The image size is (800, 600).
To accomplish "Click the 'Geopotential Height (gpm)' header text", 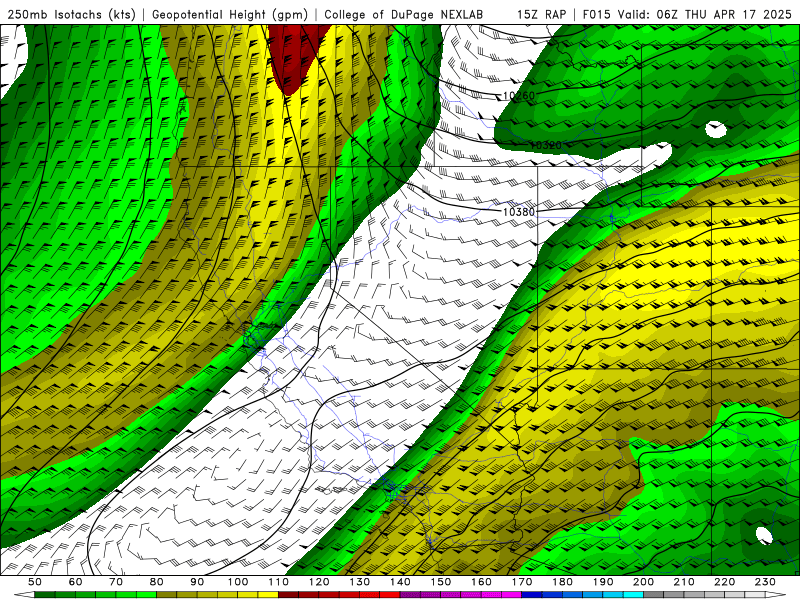I will click(230, 15).
